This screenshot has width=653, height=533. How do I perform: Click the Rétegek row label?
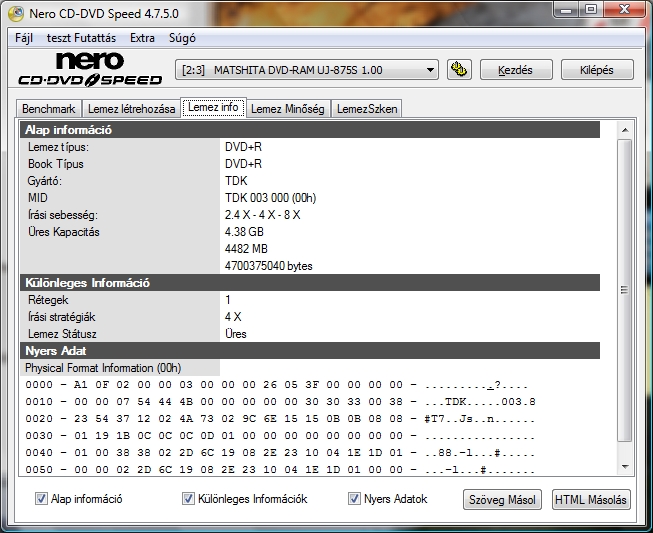48,300
